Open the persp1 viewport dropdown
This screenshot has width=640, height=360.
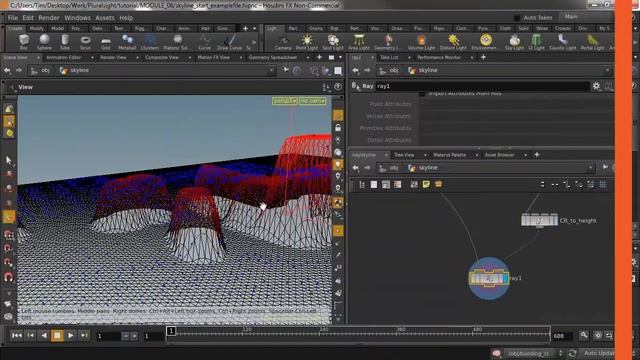pyautogui.click(x=284, y=100)
